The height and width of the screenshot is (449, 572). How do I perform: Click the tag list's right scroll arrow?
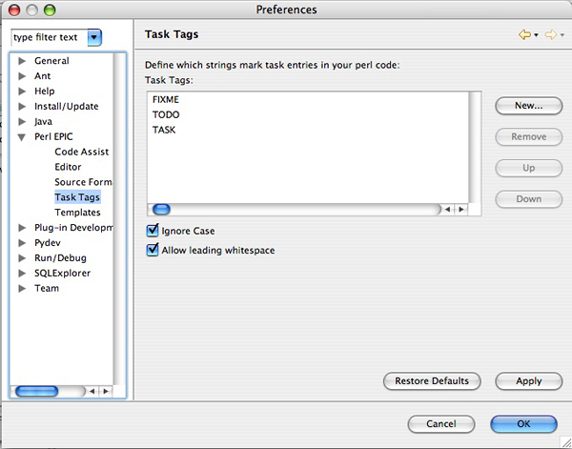tap(461, 209)
